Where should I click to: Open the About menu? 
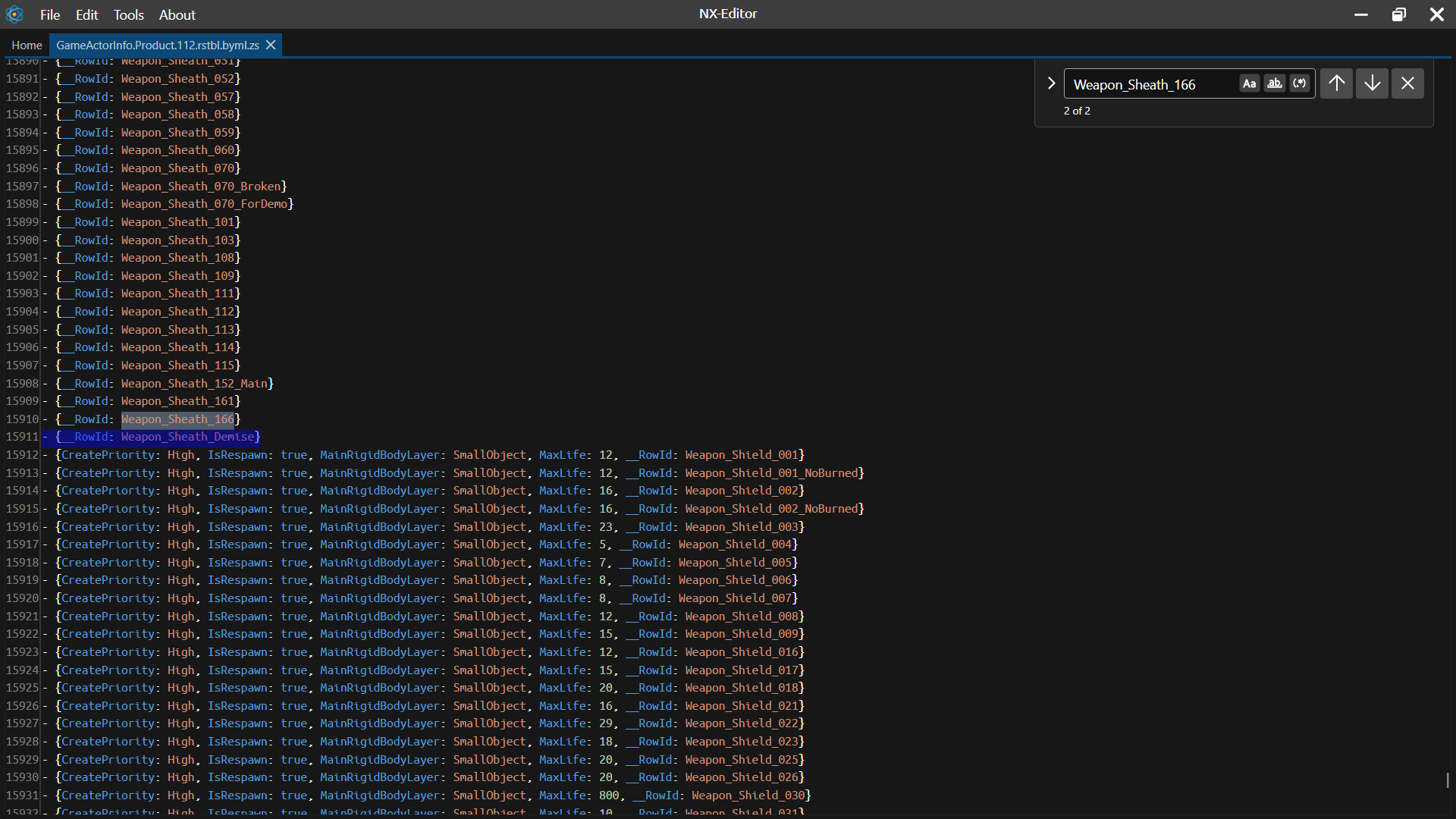(177, 14)
